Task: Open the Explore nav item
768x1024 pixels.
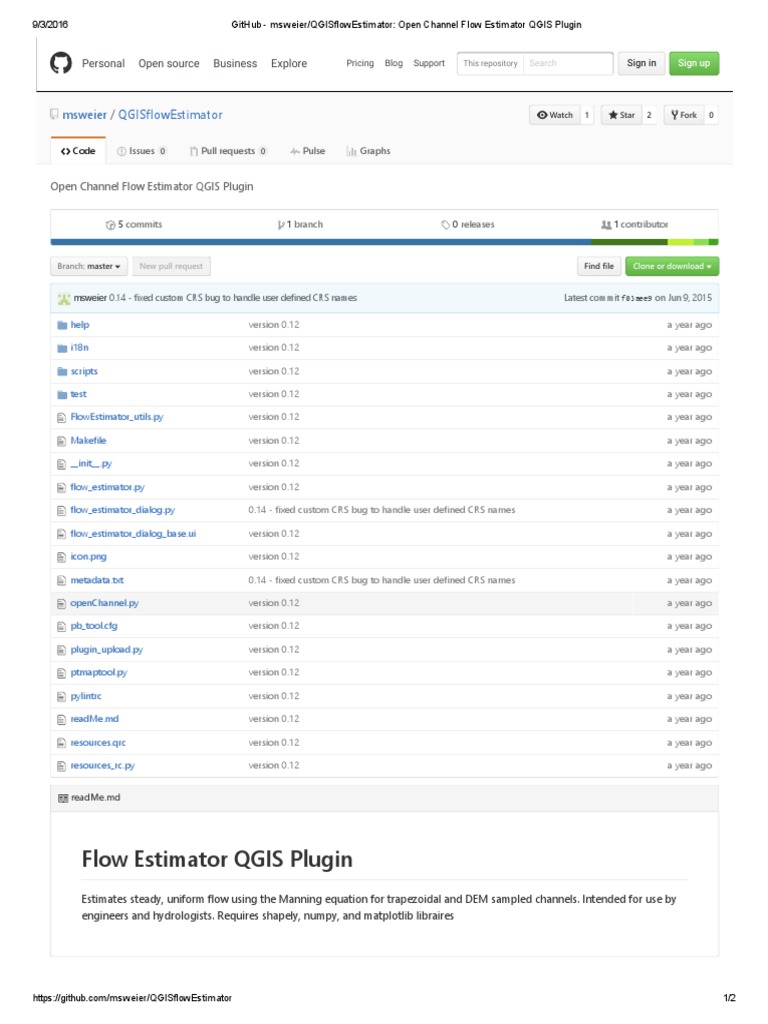Action: pos(289,63)
